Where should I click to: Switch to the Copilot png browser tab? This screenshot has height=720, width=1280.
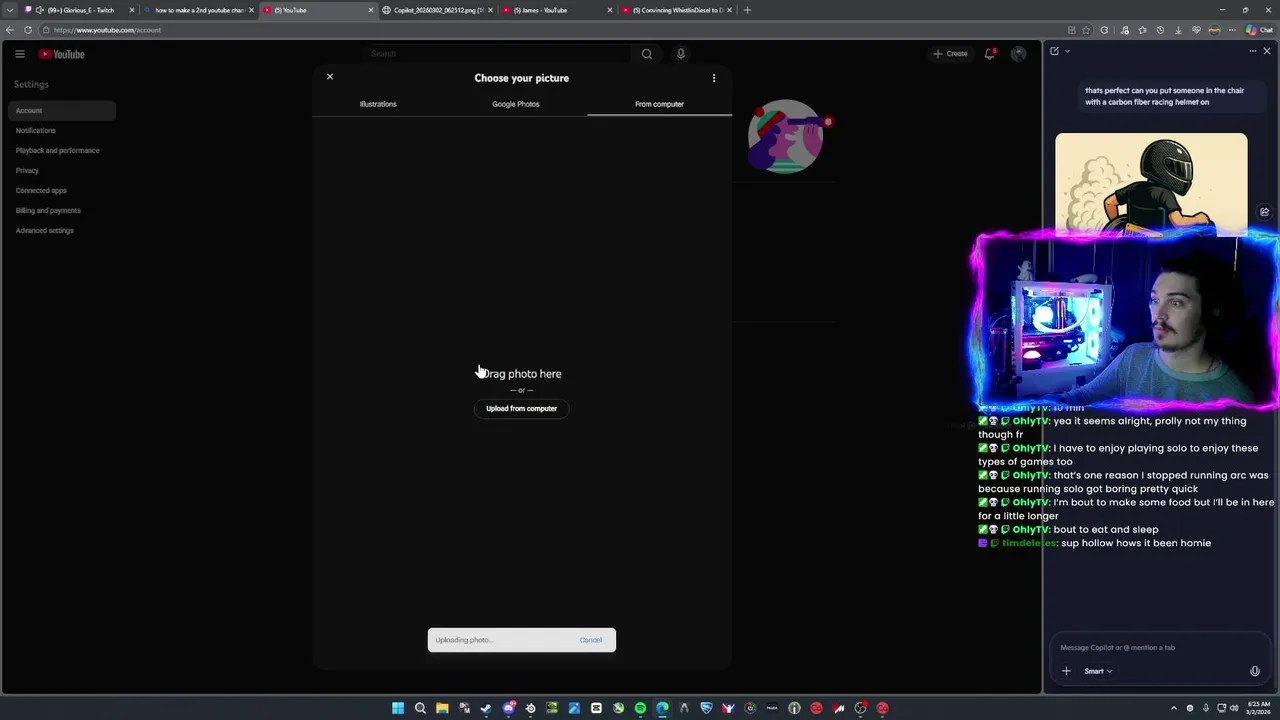(437, 10)
